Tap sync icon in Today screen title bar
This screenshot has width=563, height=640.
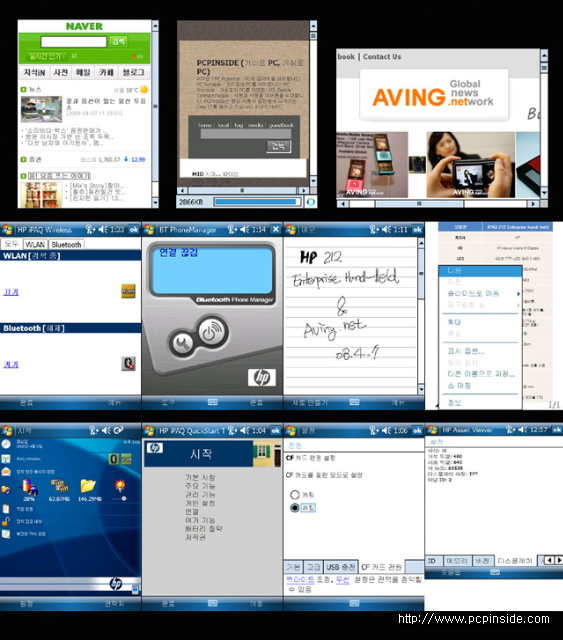pyautogui.click(x=118, y=430)
